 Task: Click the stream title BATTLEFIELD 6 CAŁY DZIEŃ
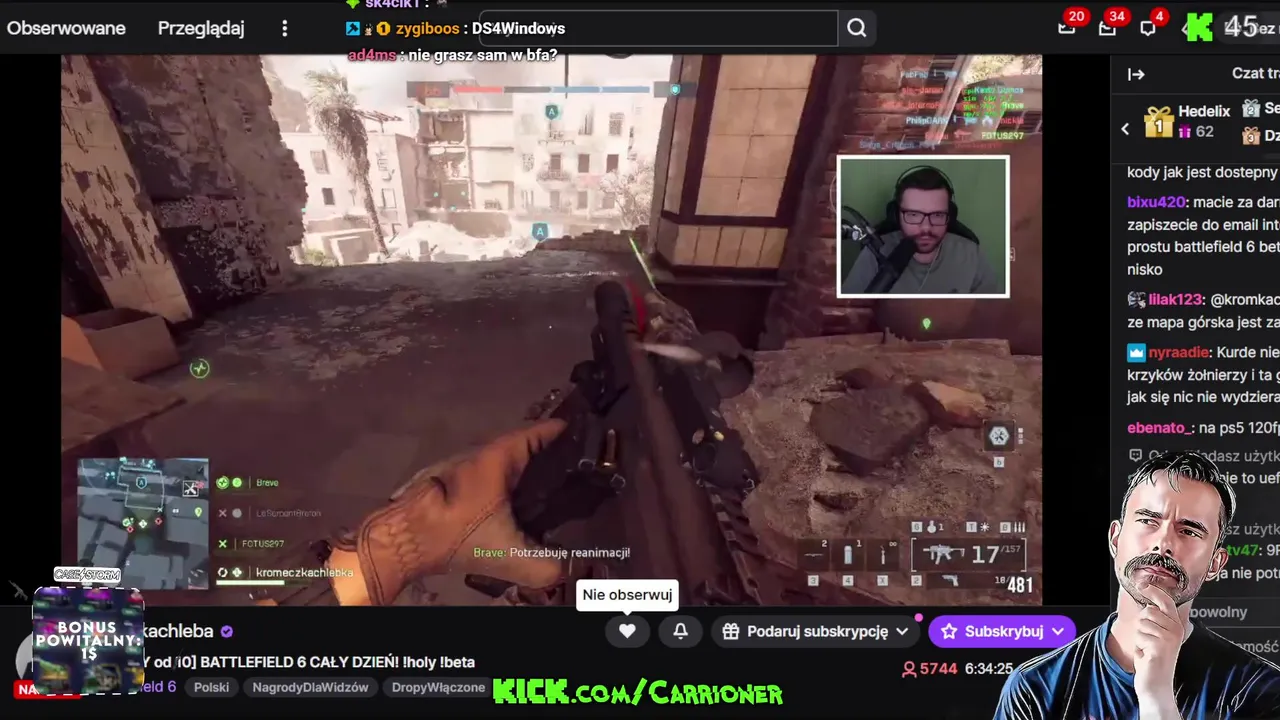(310, 662)
